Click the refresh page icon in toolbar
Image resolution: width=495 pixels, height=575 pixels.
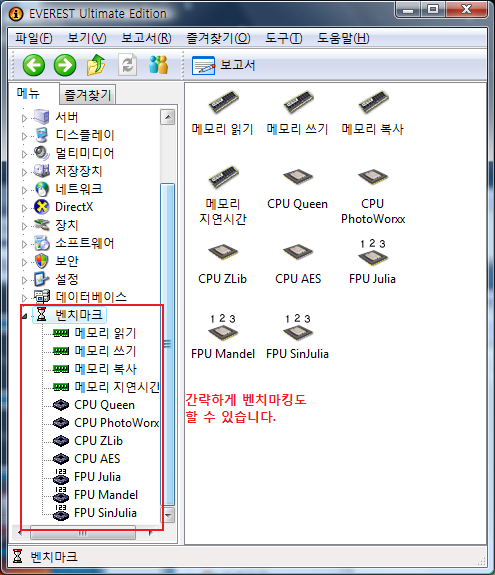128,65
